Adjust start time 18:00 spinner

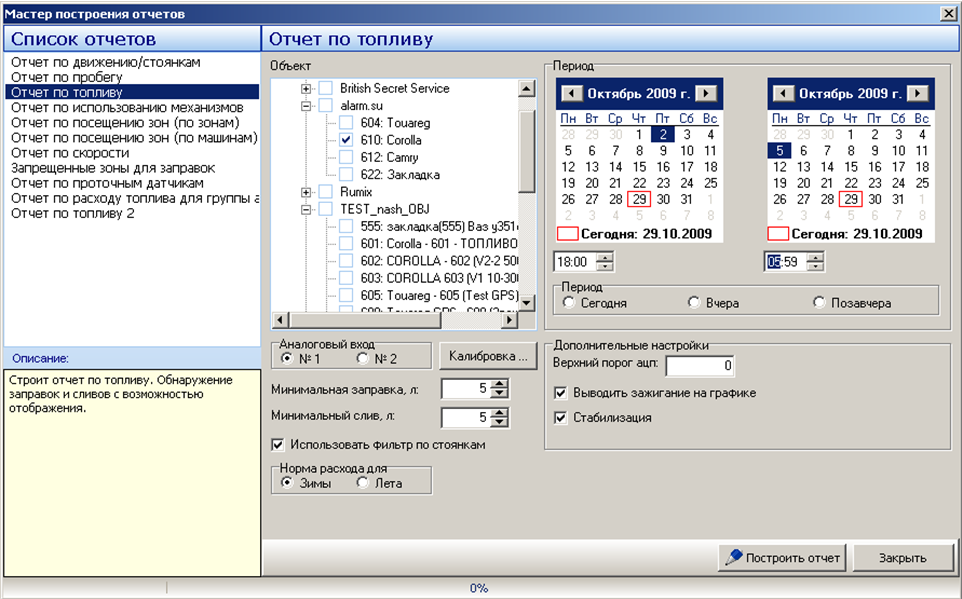click(x=605, y=262)
